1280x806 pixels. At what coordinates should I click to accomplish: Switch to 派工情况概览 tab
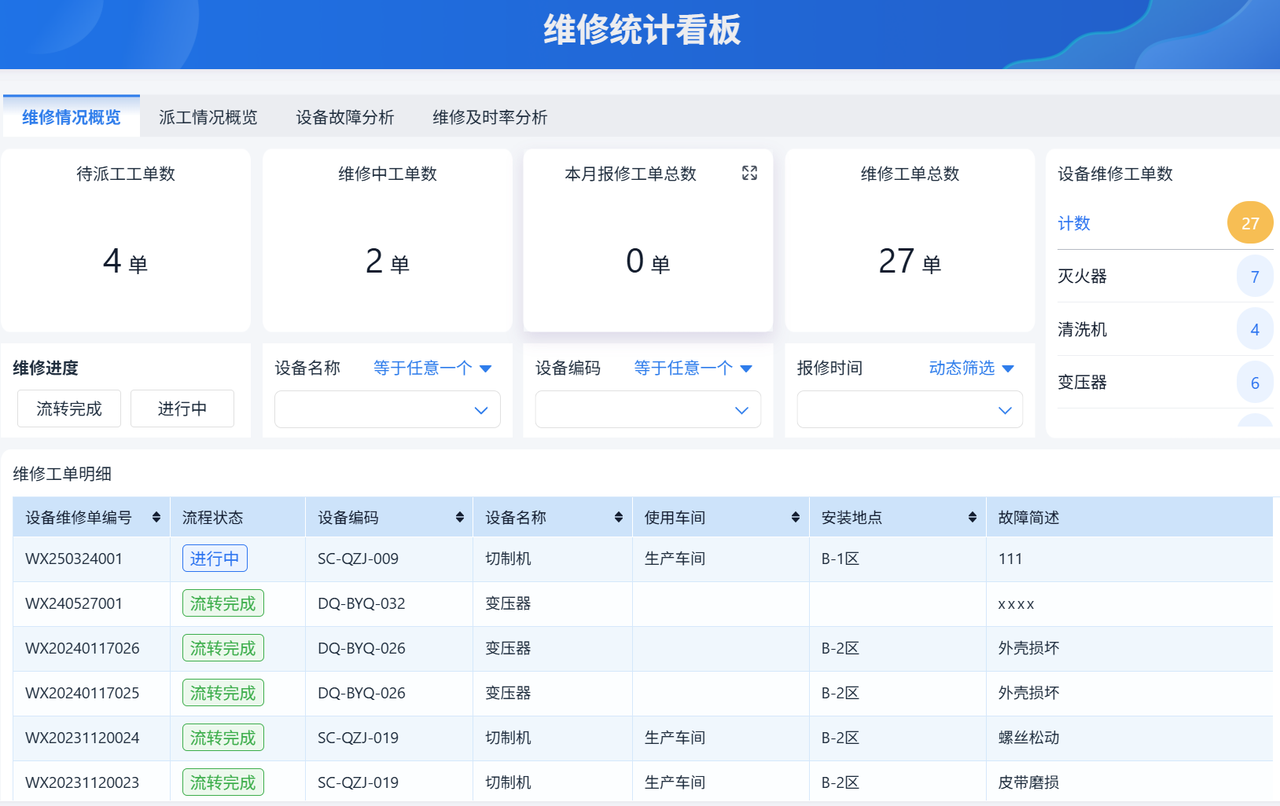click(x=208, y=117)
